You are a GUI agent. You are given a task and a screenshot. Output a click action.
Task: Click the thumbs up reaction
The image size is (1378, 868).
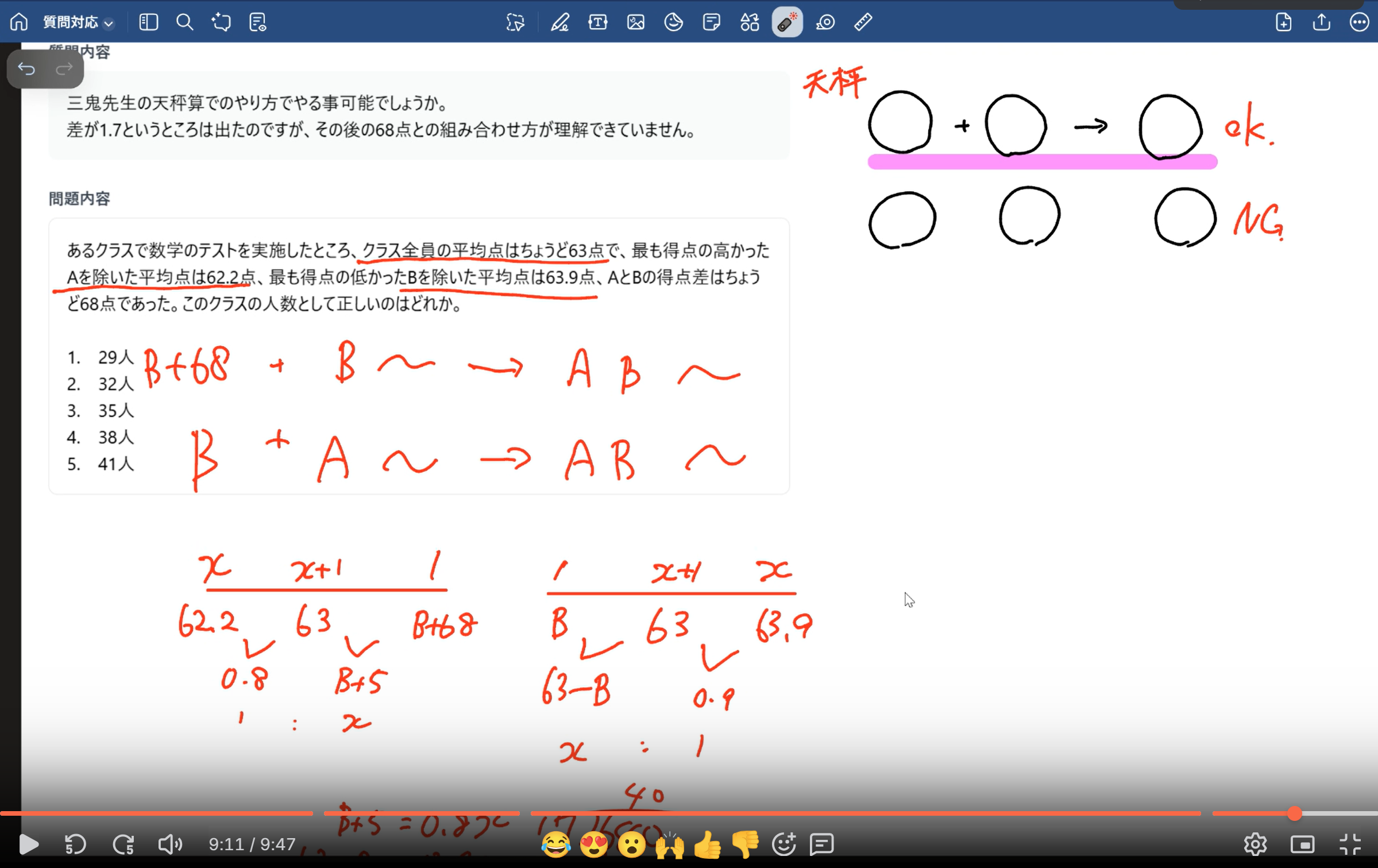click(708, 844)
